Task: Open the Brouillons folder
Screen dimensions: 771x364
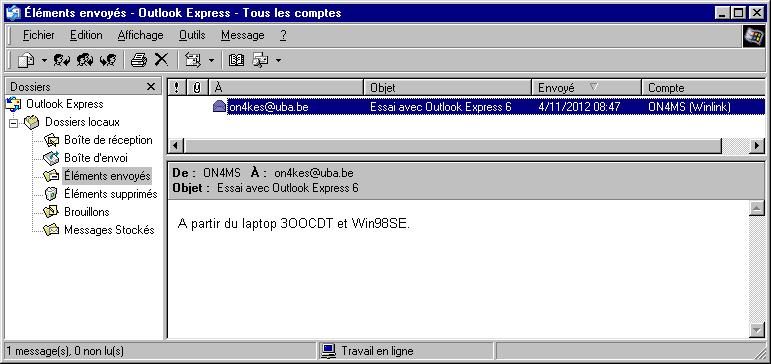Action: tap(87, 212)
